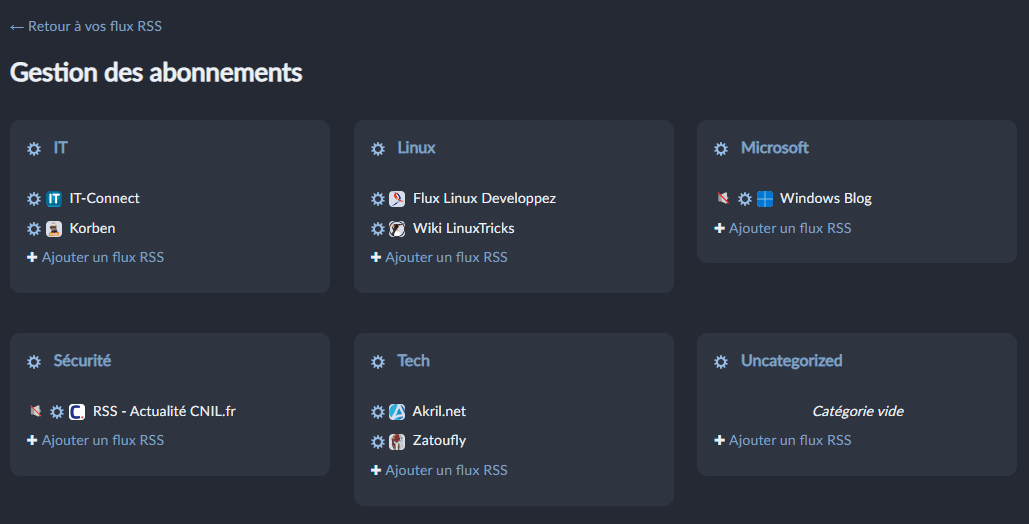Click gear icon next to IT-Connect feed
The image size is (1029, 524).
click(34, 199)
